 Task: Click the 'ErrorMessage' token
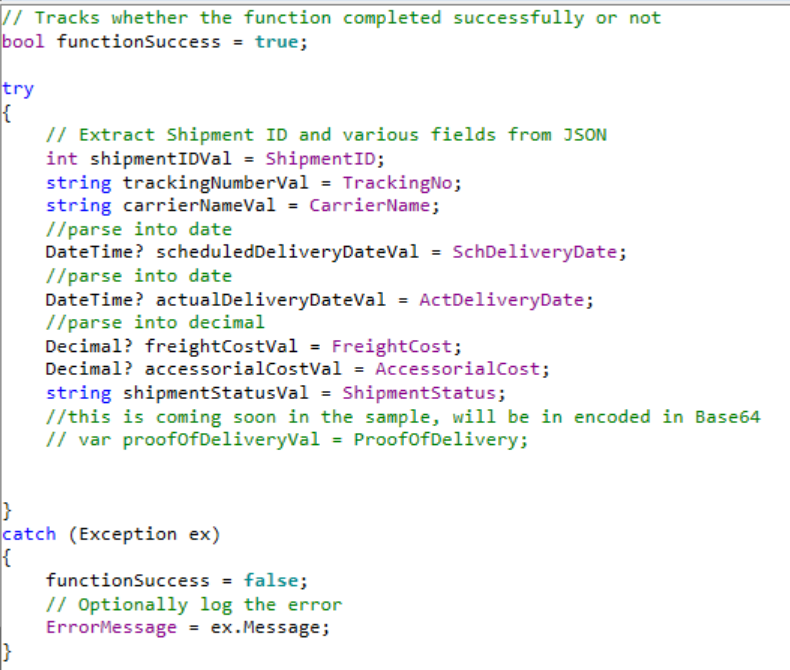tap(111, 627)
